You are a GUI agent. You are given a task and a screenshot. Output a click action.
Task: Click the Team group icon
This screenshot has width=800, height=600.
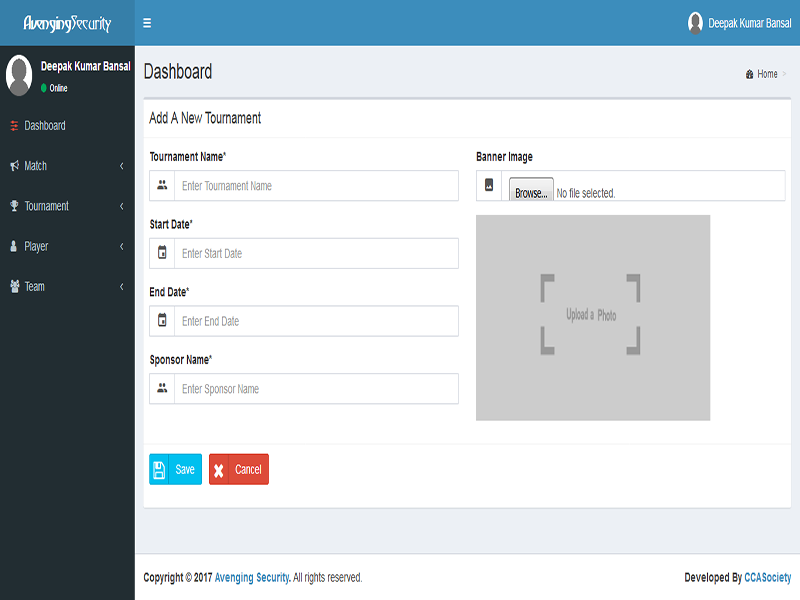tap(15, 286)
